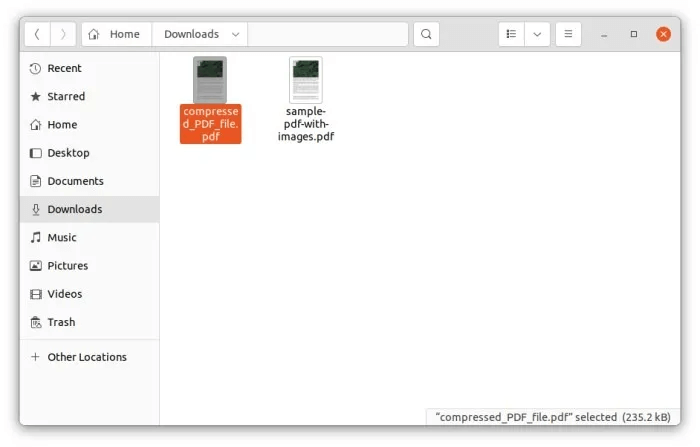
Task: Select Downloads in the sidebar
Action: click(89, 209)
